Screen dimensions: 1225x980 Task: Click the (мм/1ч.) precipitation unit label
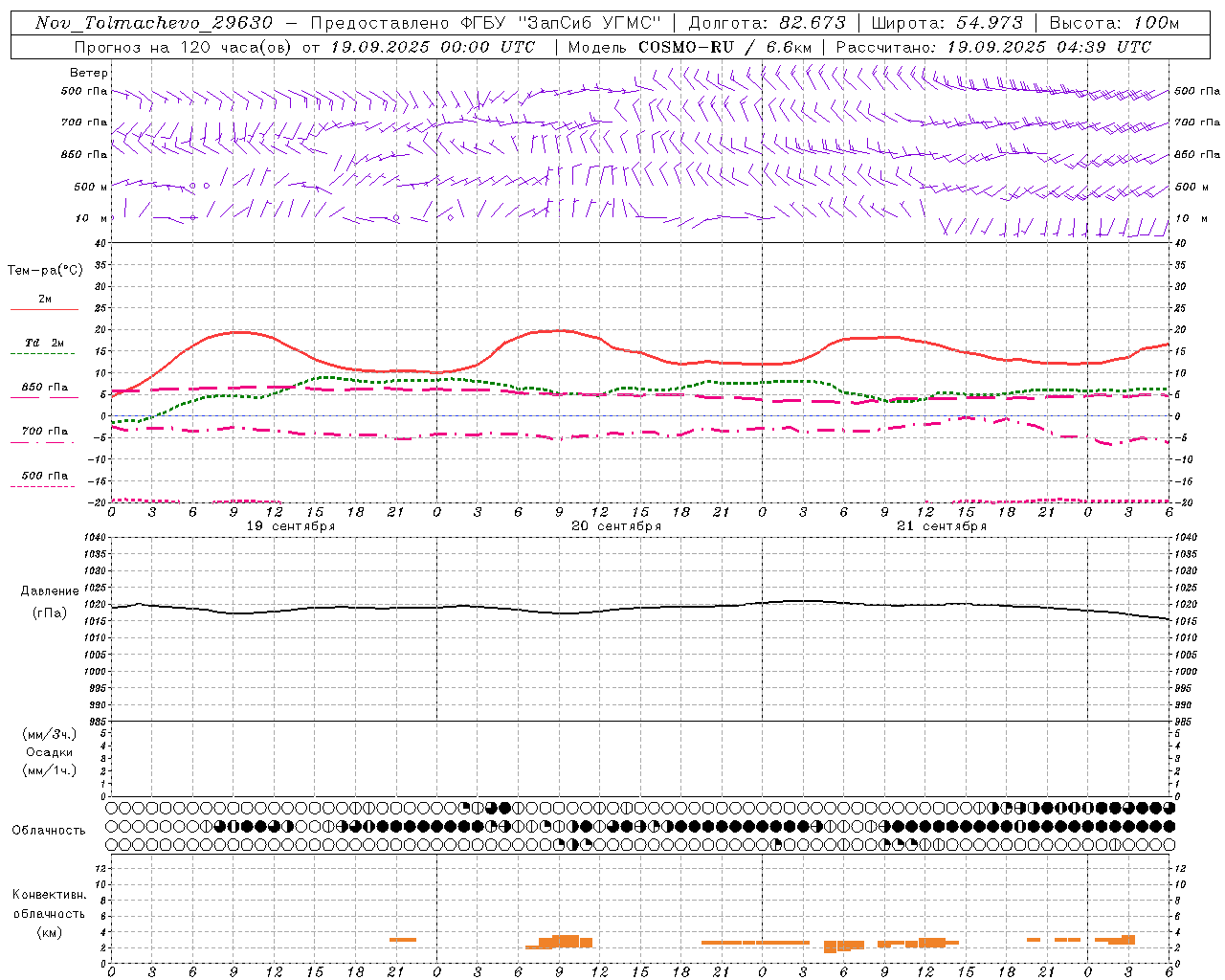(50, 770)
